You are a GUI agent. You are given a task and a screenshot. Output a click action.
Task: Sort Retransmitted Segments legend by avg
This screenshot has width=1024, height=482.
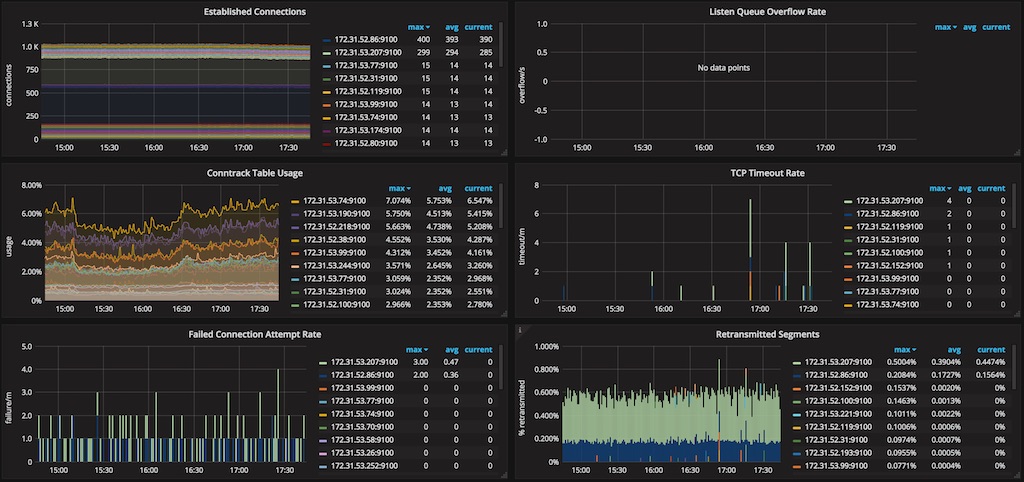click(x=955, y=349)
